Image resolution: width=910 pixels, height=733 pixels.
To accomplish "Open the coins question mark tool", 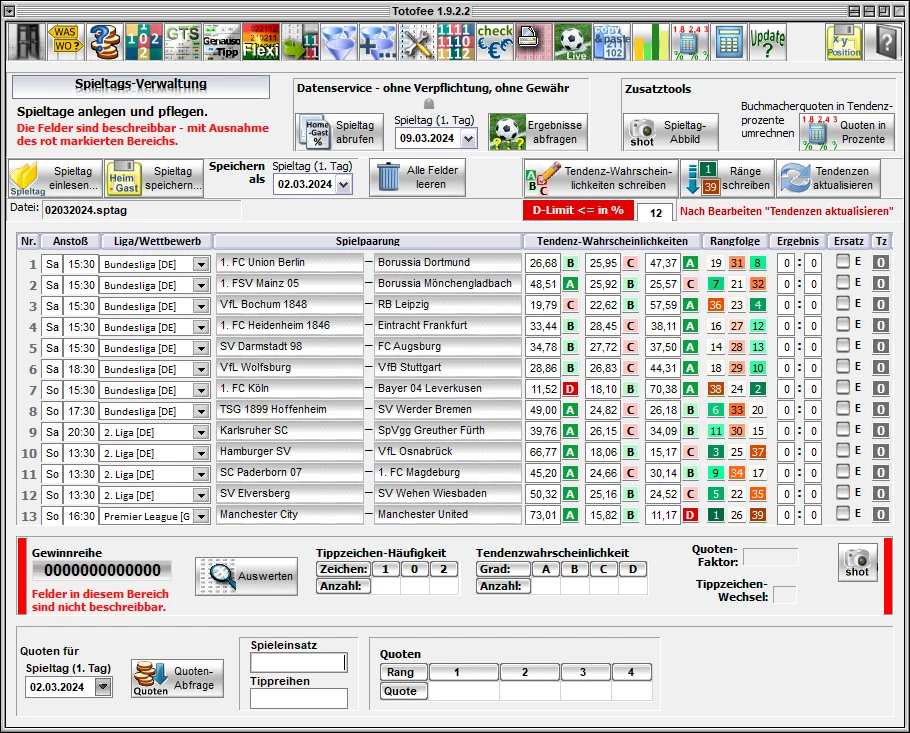I will pos(105,42).
